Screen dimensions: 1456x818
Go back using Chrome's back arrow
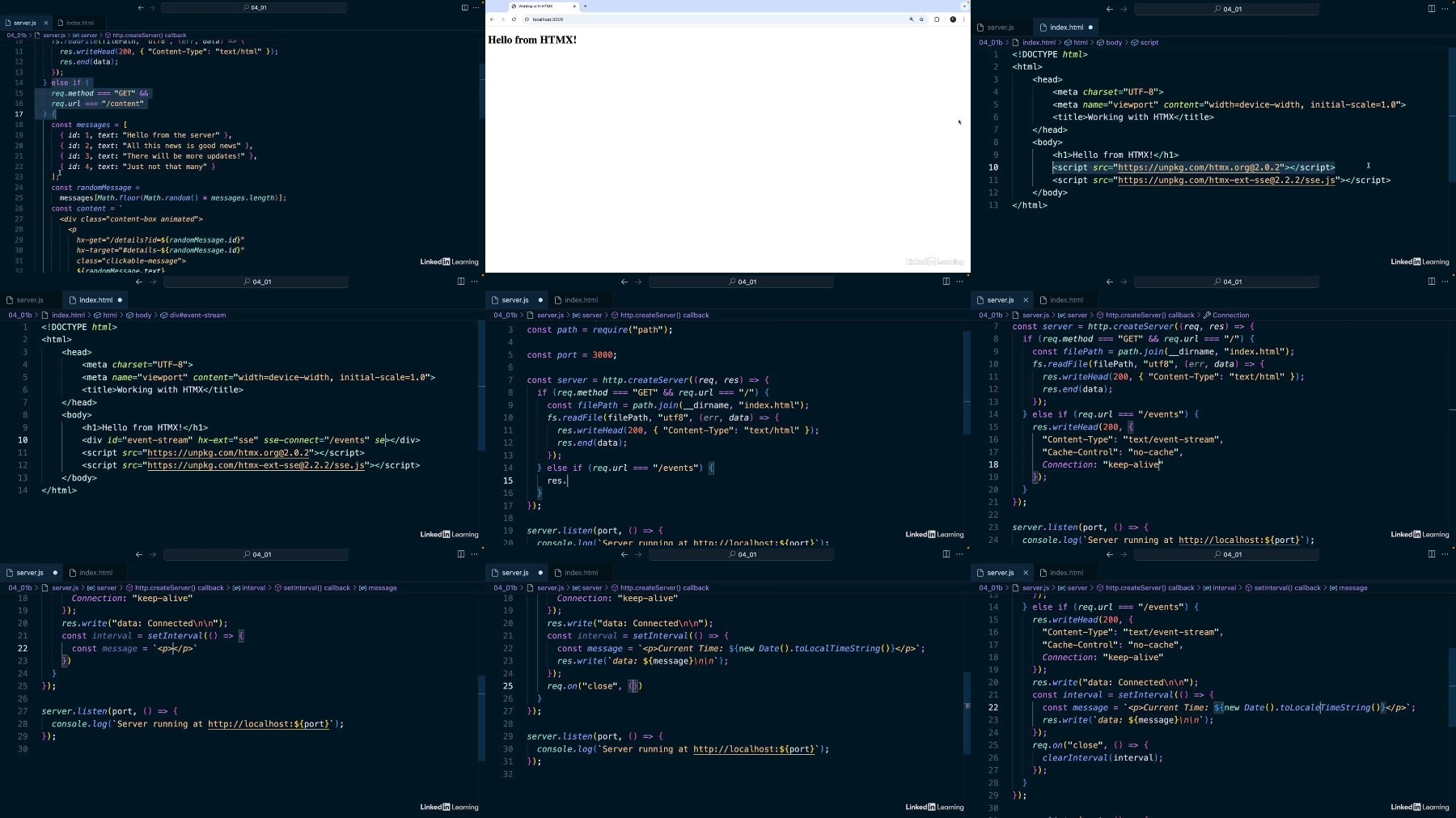point(492,19)
